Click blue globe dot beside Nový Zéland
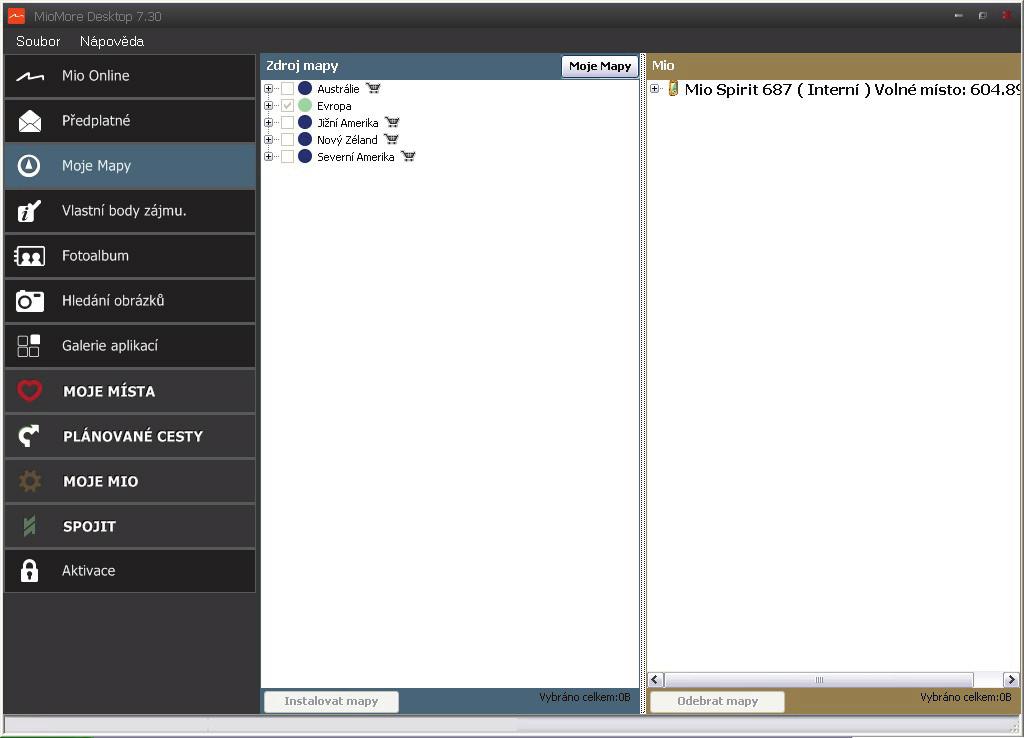 click(x=305, y=139)
